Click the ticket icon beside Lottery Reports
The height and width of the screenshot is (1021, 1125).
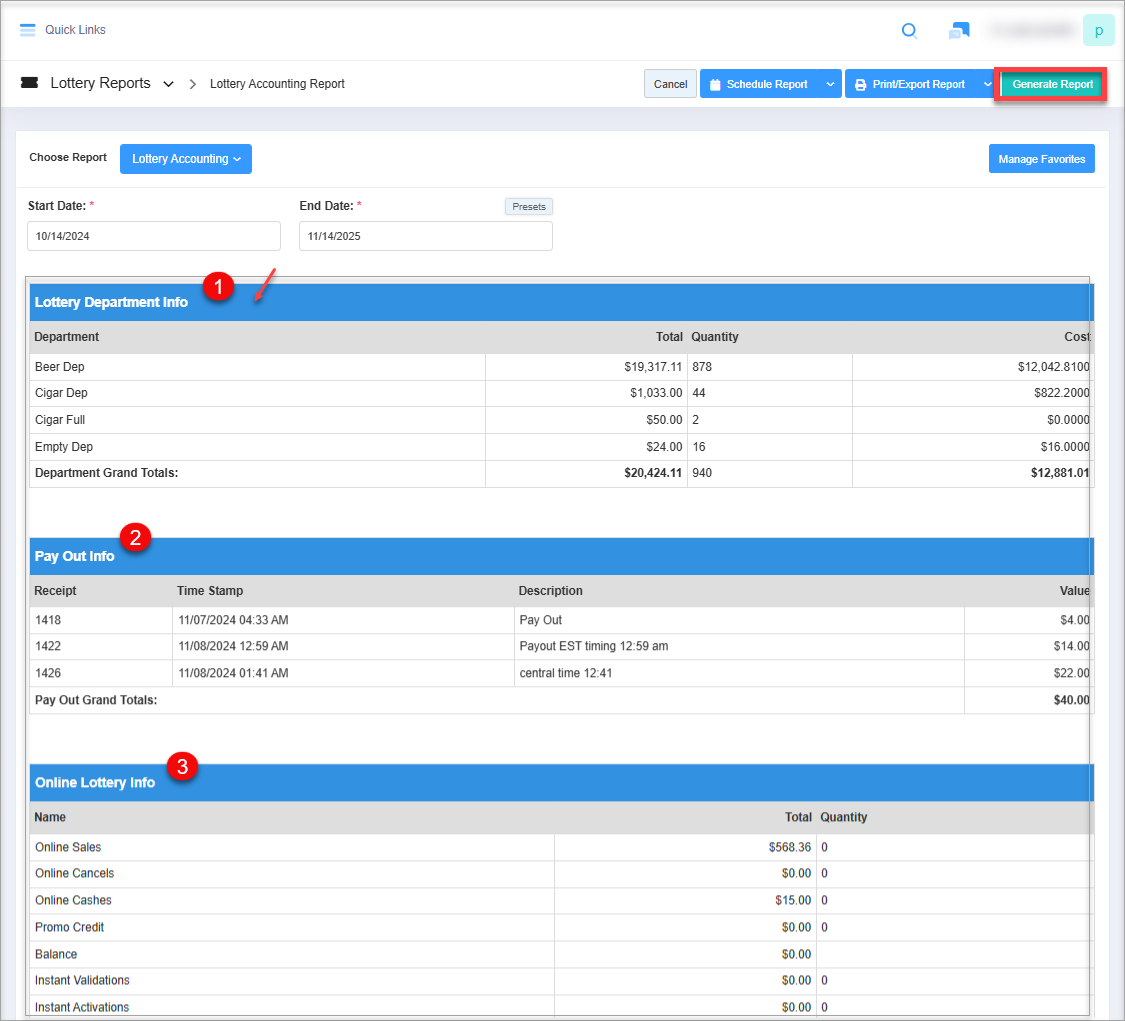click(29, 84)
